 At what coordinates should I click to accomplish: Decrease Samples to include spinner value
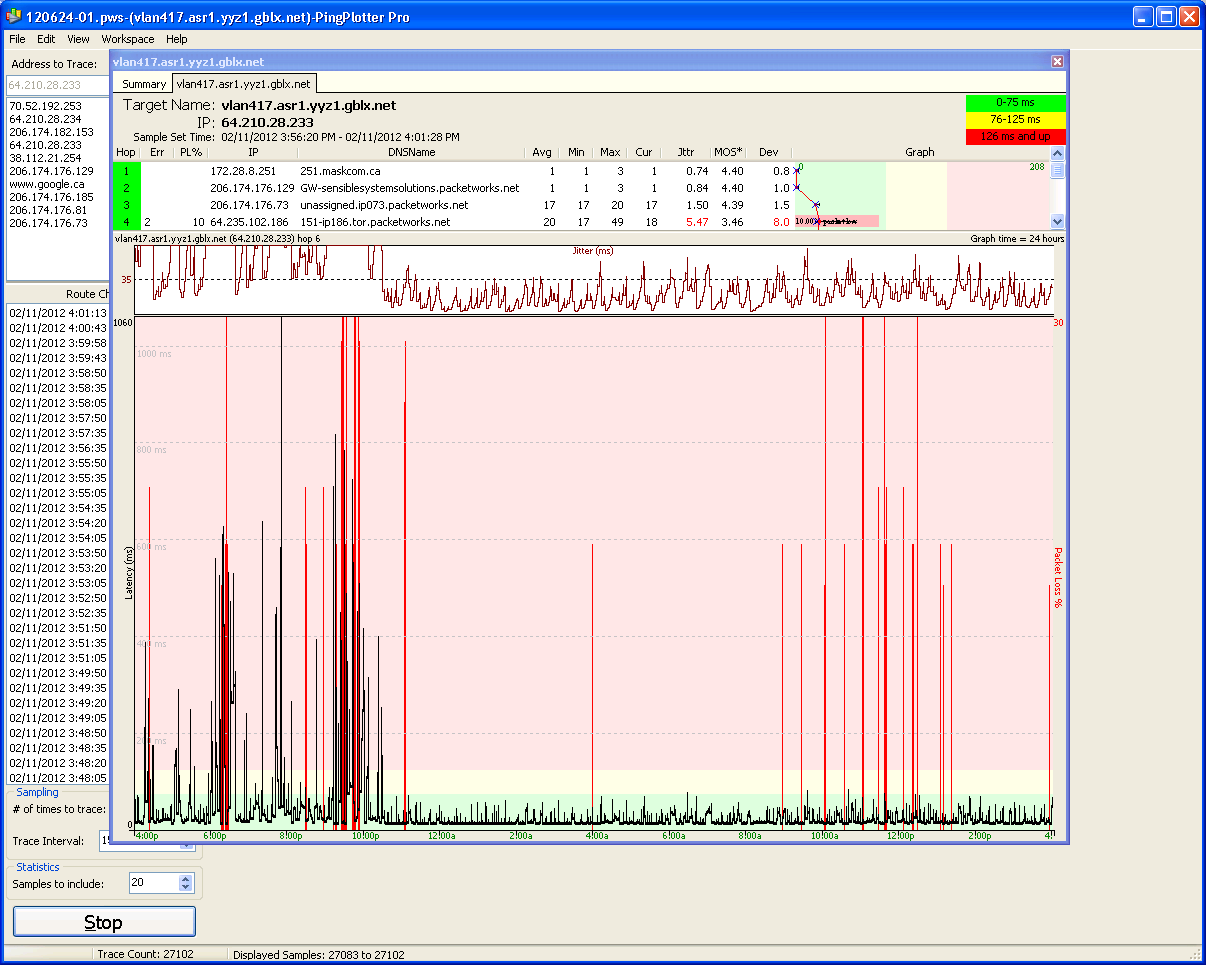pyautogui.click(x=184, y=887)
